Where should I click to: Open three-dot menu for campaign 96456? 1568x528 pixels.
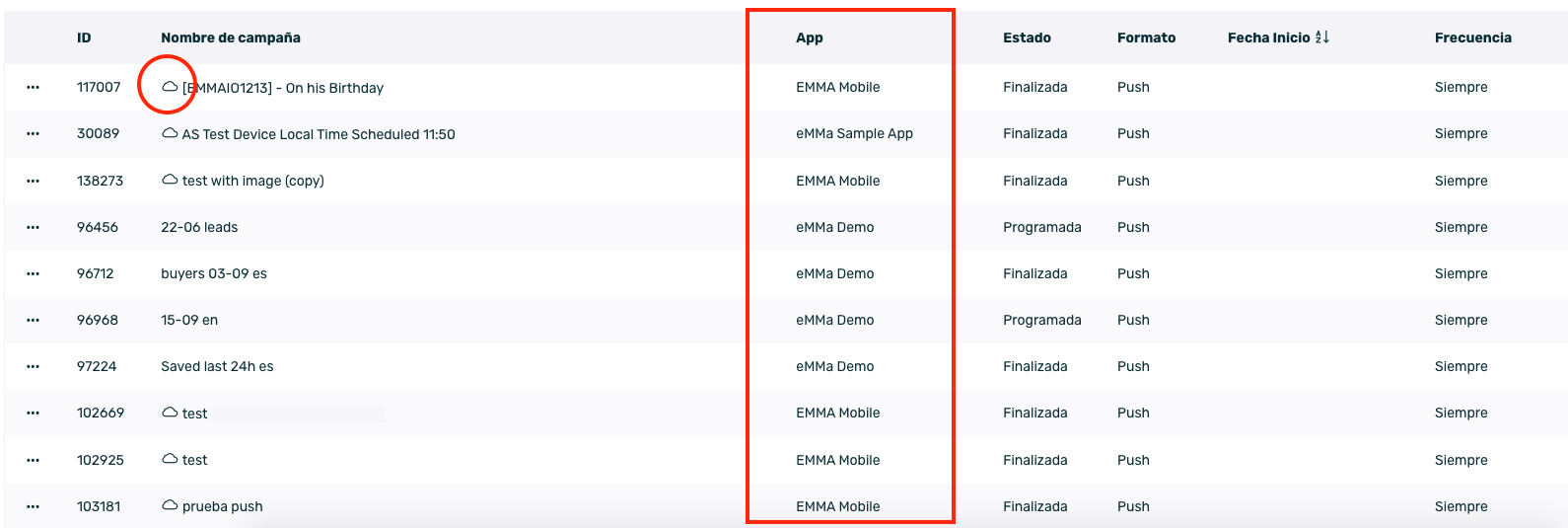pos(33,227)
